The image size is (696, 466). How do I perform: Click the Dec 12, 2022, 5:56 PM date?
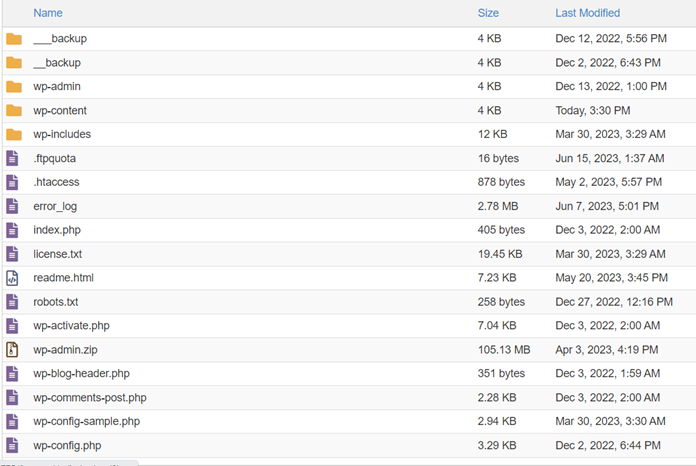(611, 39)
